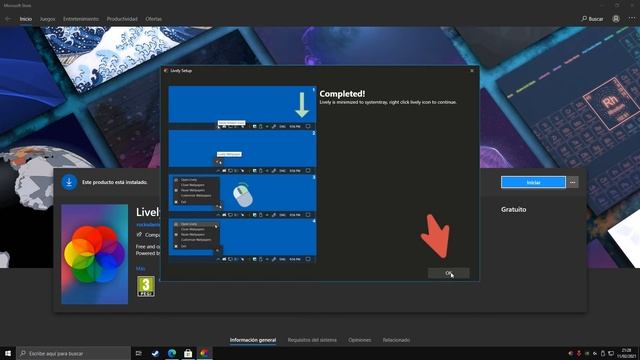
Task: Switch to the Inicio tab
Action: click(26, 19)
